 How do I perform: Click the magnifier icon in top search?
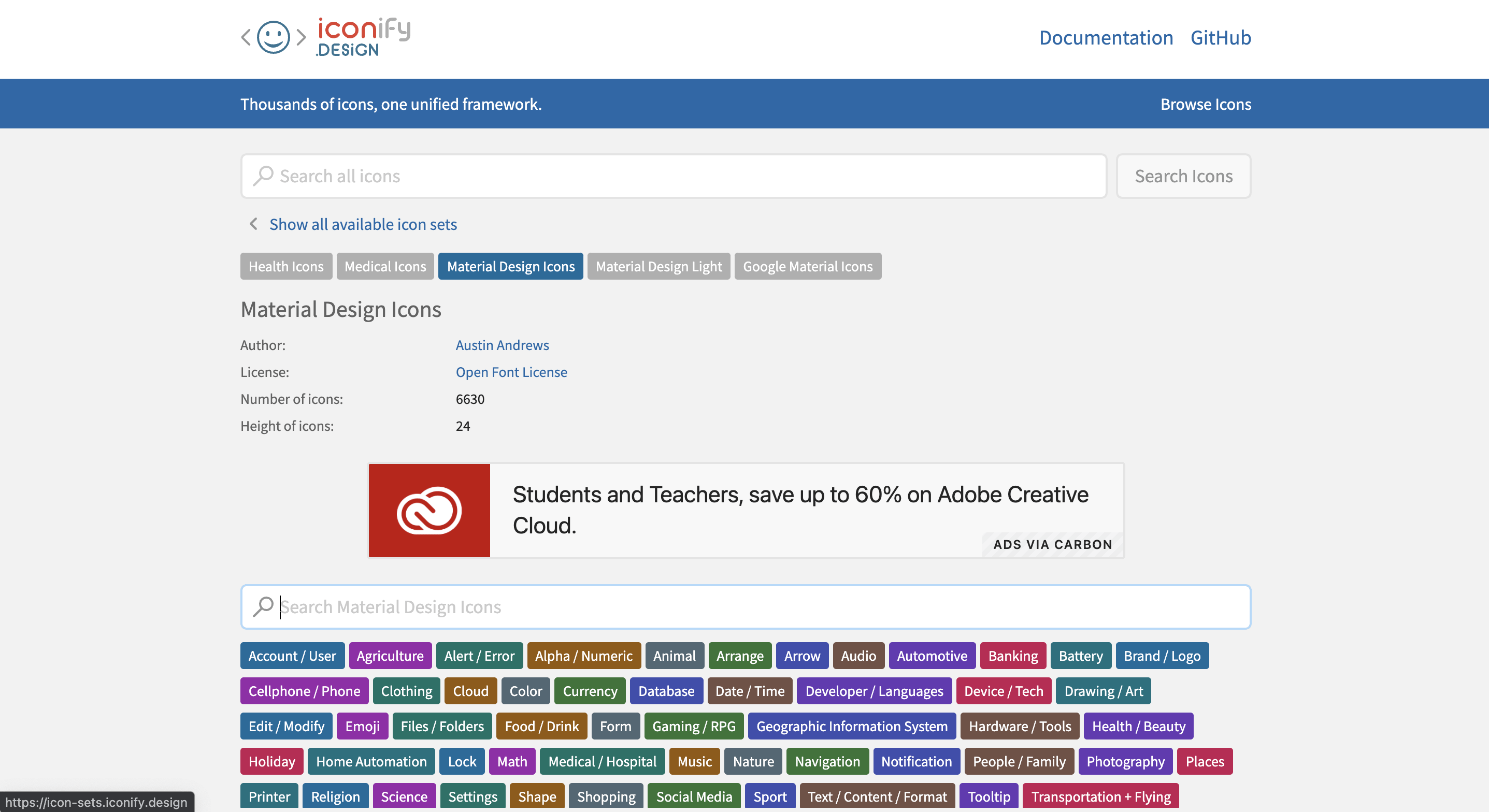coord(263,176)
